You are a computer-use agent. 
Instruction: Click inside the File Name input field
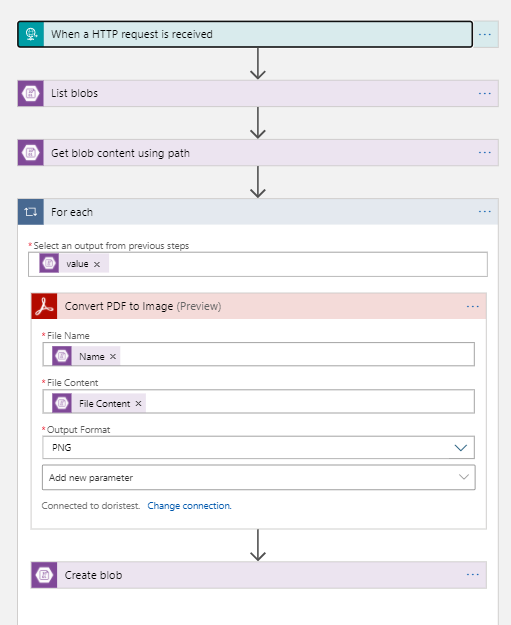258,354
